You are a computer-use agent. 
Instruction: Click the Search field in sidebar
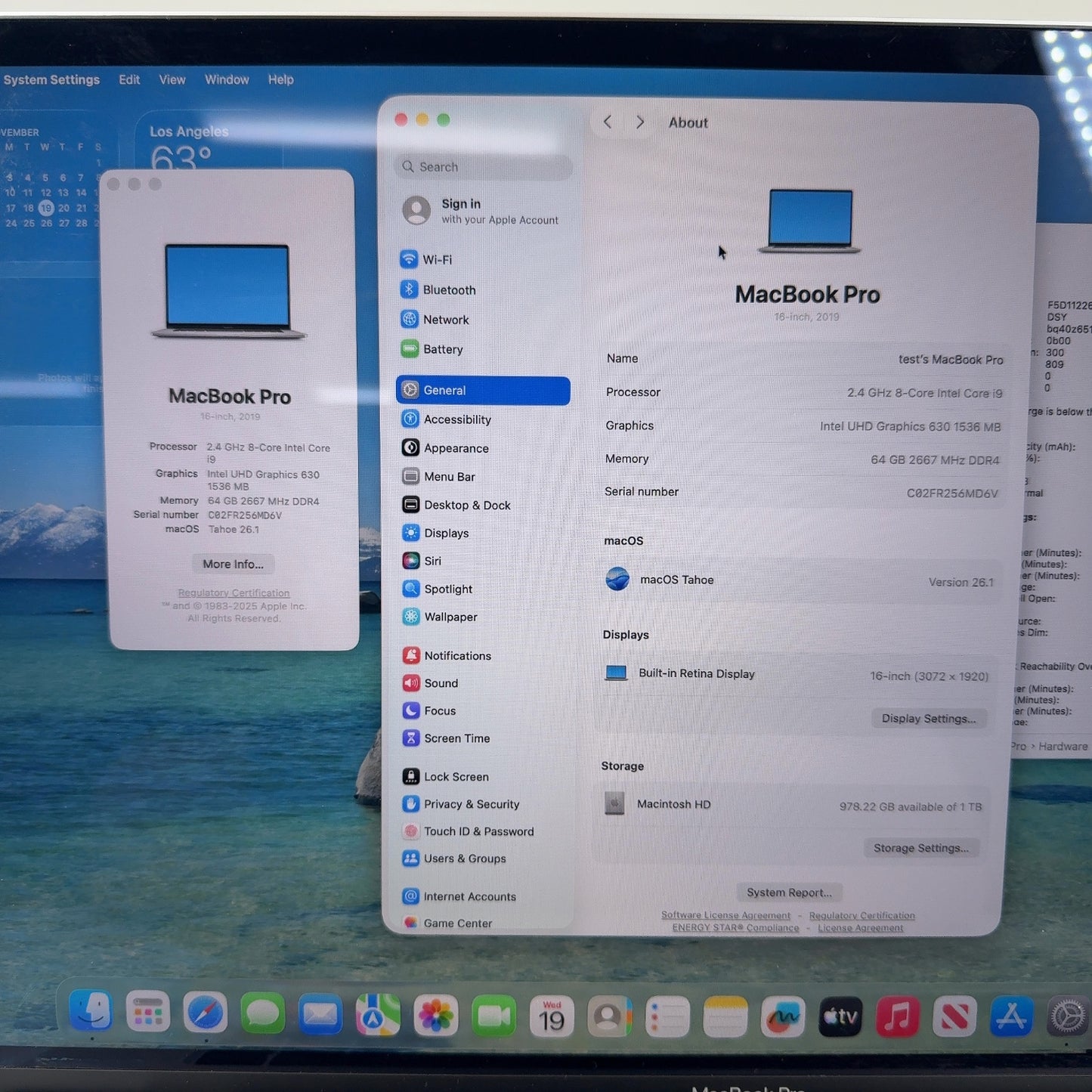point(484,167)
